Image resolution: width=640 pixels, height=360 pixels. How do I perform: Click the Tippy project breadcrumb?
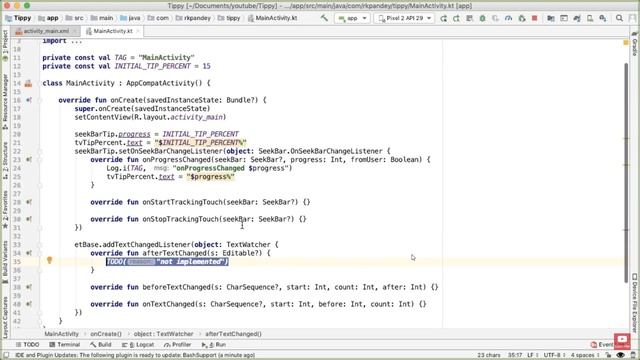pos(18,18)
